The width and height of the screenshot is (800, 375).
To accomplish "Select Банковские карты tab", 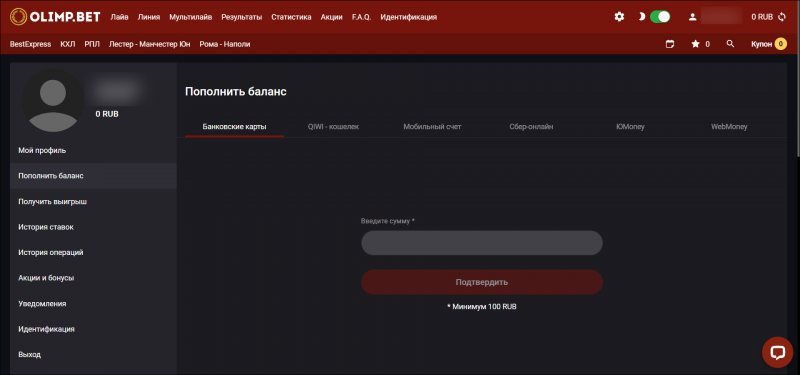I will tap(234, 127).
